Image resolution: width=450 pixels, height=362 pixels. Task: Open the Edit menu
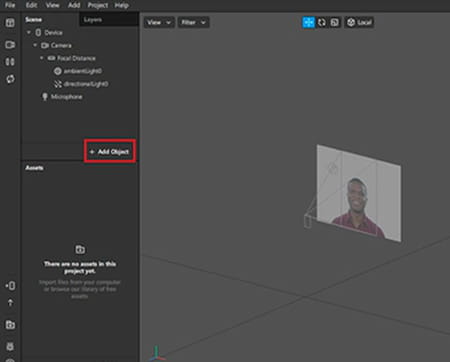[31, 5]
